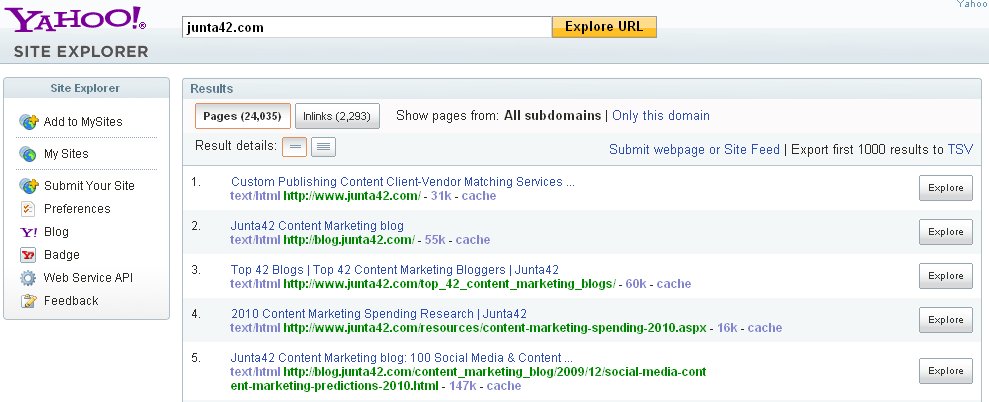The height and width of the screenshot is (402, 989).
Task: Open Top 42 Blogs result title
Action: (x=394, y=270)
